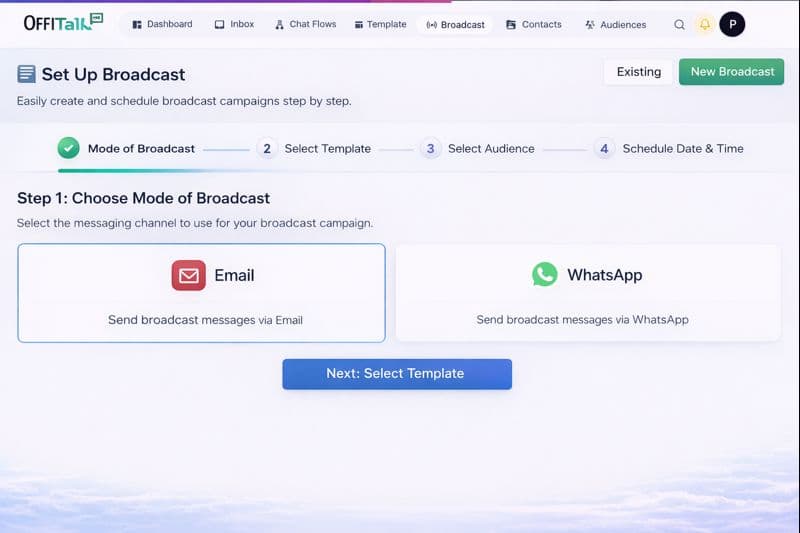Click the Select Audience step label
The width and height of the screenshot is (800, 533).
pos(491,148)
